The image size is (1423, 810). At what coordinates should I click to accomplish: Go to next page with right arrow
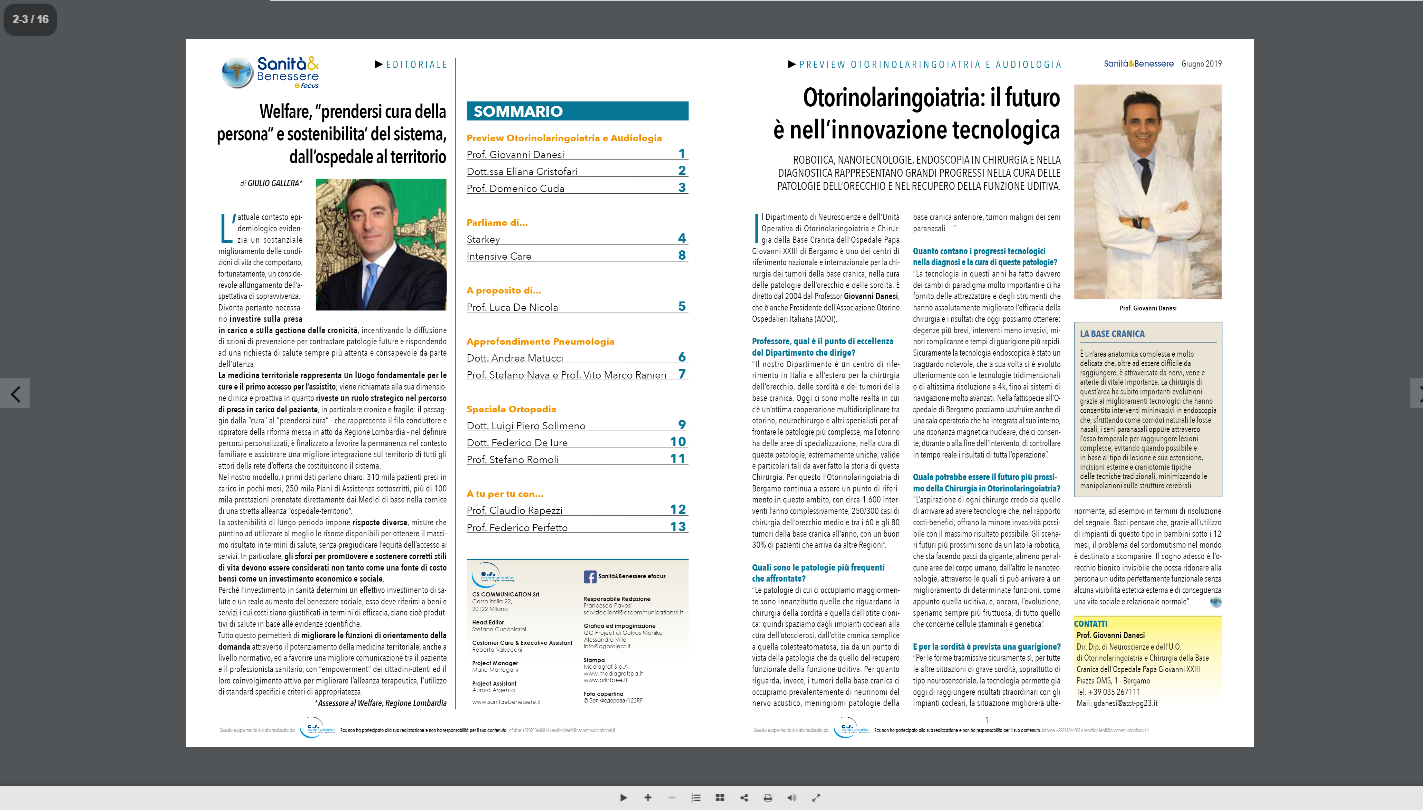point(1416,394)
